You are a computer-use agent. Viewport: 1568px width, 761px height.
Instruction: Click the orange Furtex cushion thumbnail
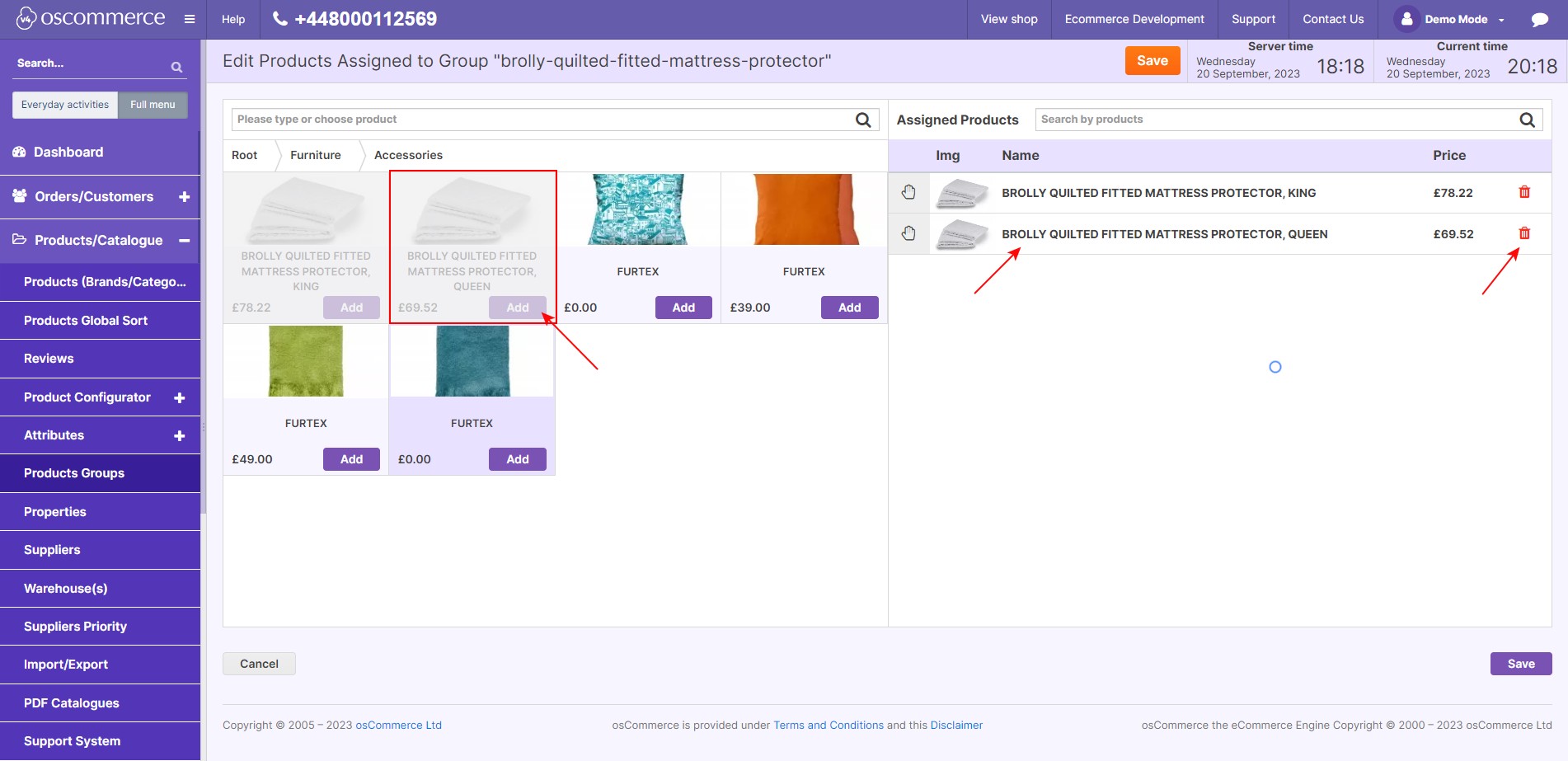click(x=803, y=209)
